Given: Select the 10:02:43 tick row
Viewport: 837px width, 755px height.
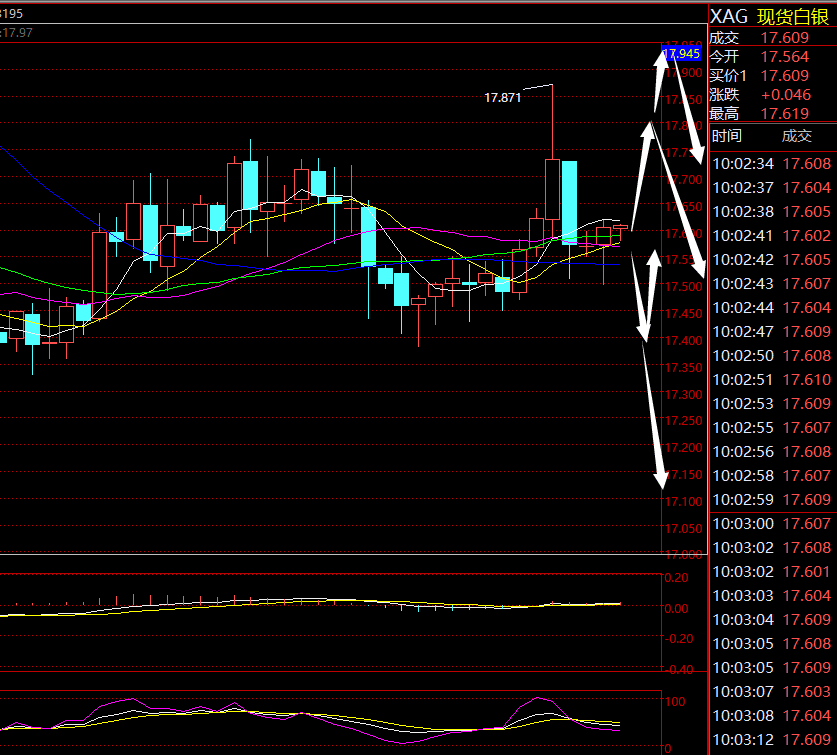Looking at the screenshot, I should pos(772,284).
